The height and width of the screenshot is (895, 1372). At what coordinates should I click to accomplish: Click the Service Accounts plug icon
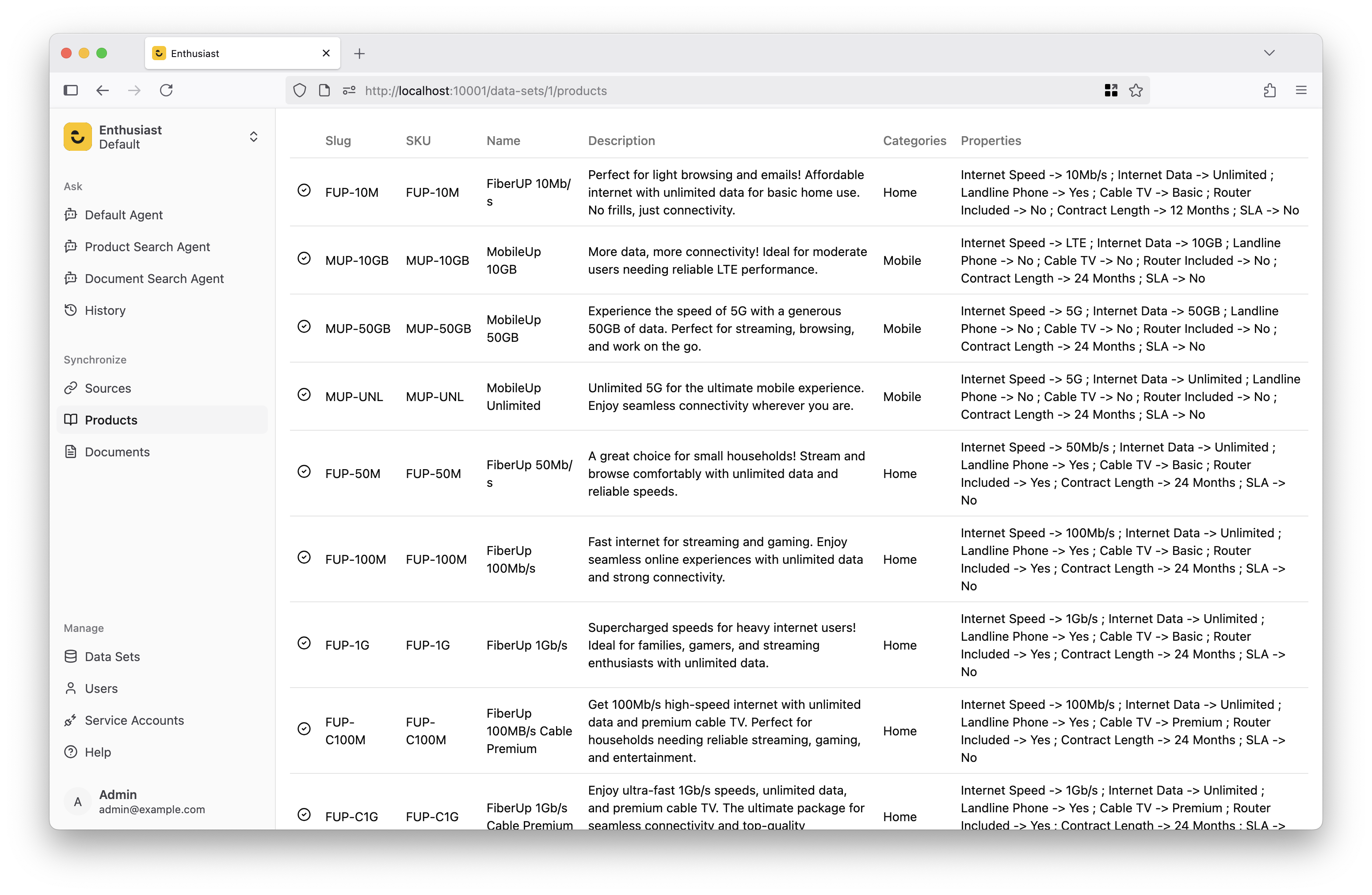click(x=70, y=720)
